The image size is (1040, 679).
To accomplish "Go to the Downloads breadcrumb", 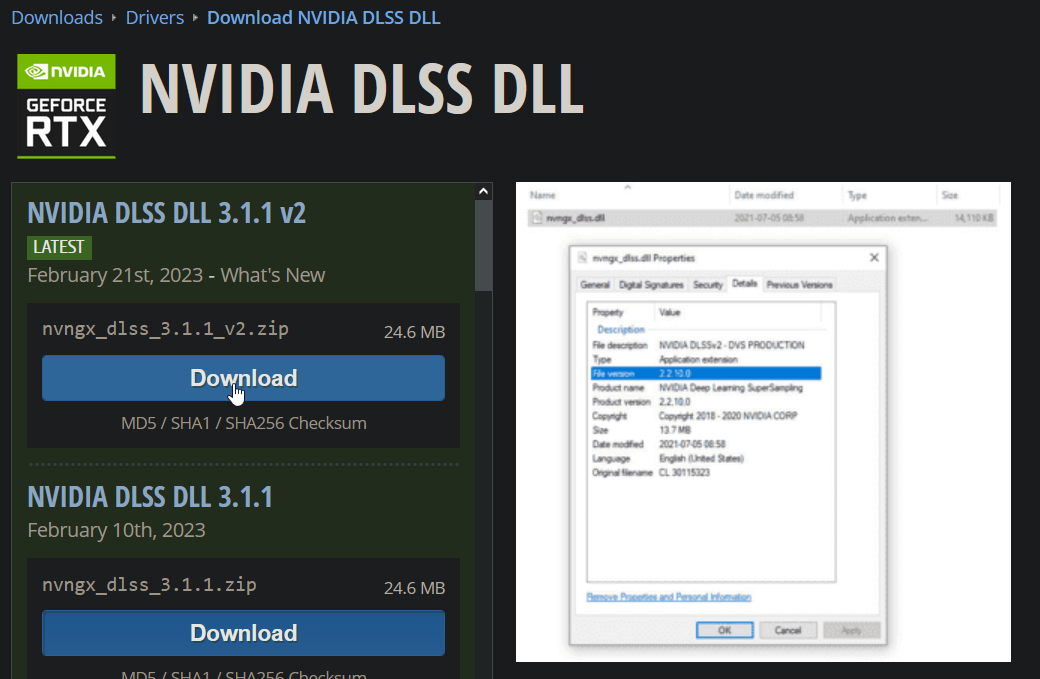I will tap(57, 17).
